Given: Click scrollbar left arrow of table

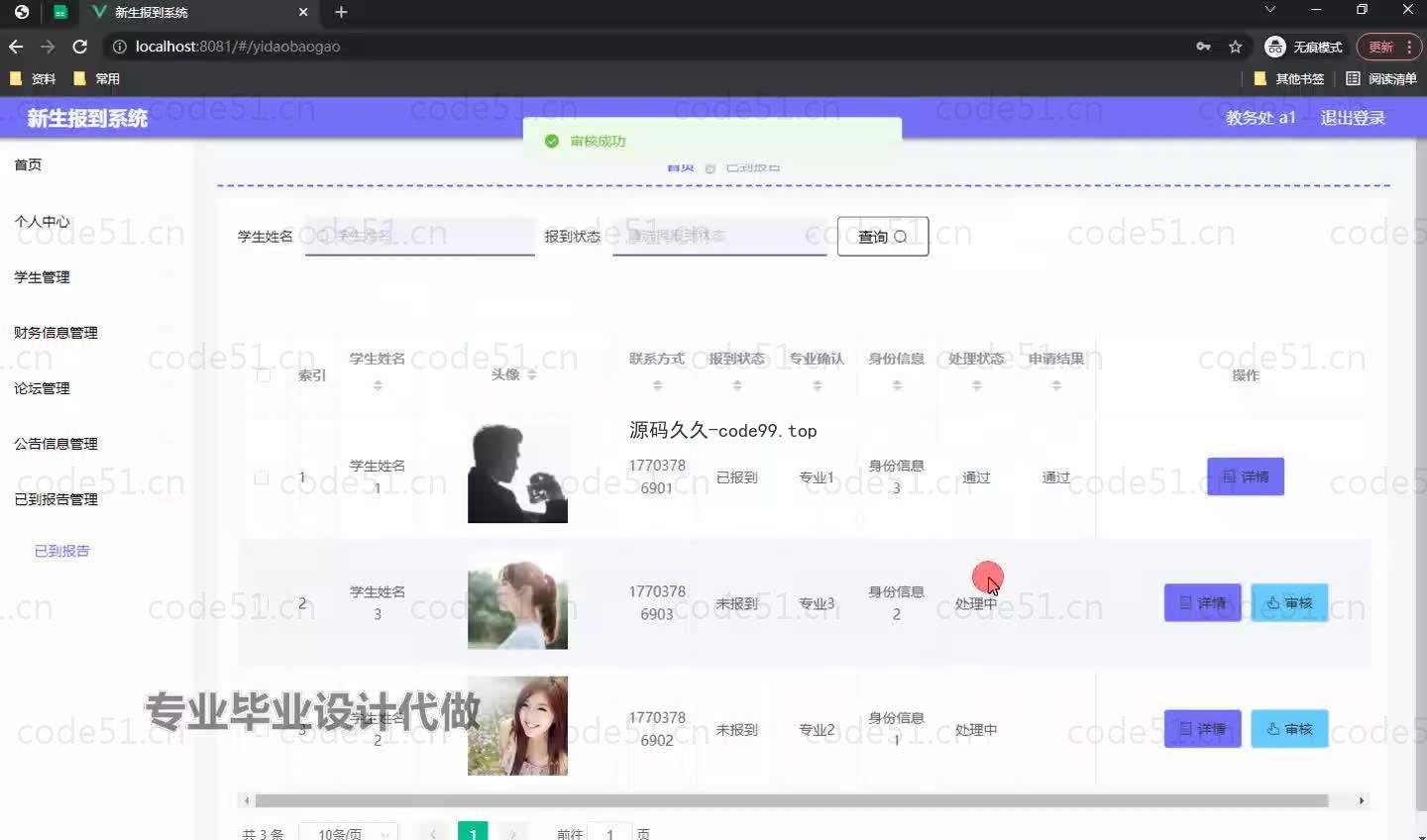Looking at the screenshot, I should click(246, 800).
